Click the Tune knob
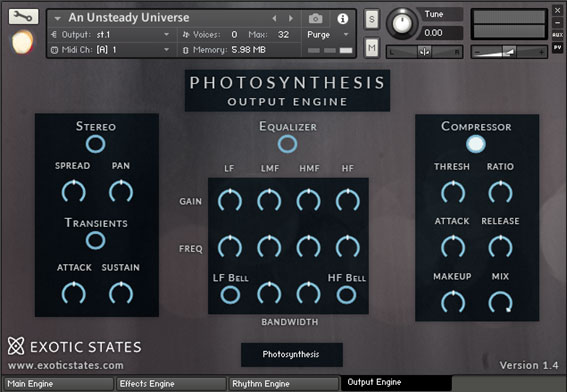This screenshot has width=567, height=392. [402, 23]
